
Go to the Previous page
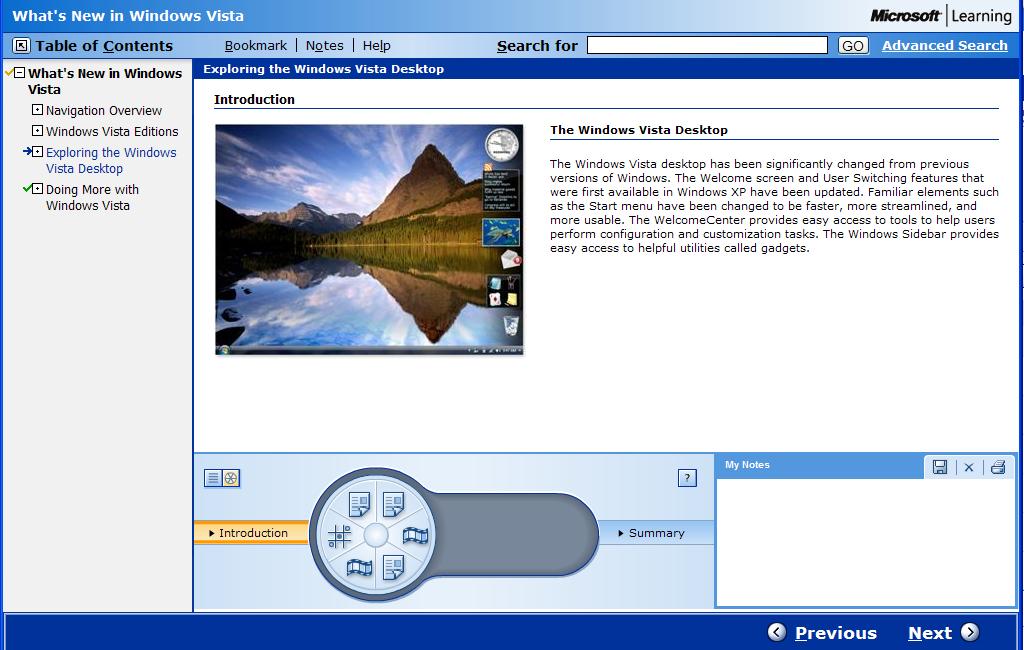pyautogui.click(x=835, y=633)
